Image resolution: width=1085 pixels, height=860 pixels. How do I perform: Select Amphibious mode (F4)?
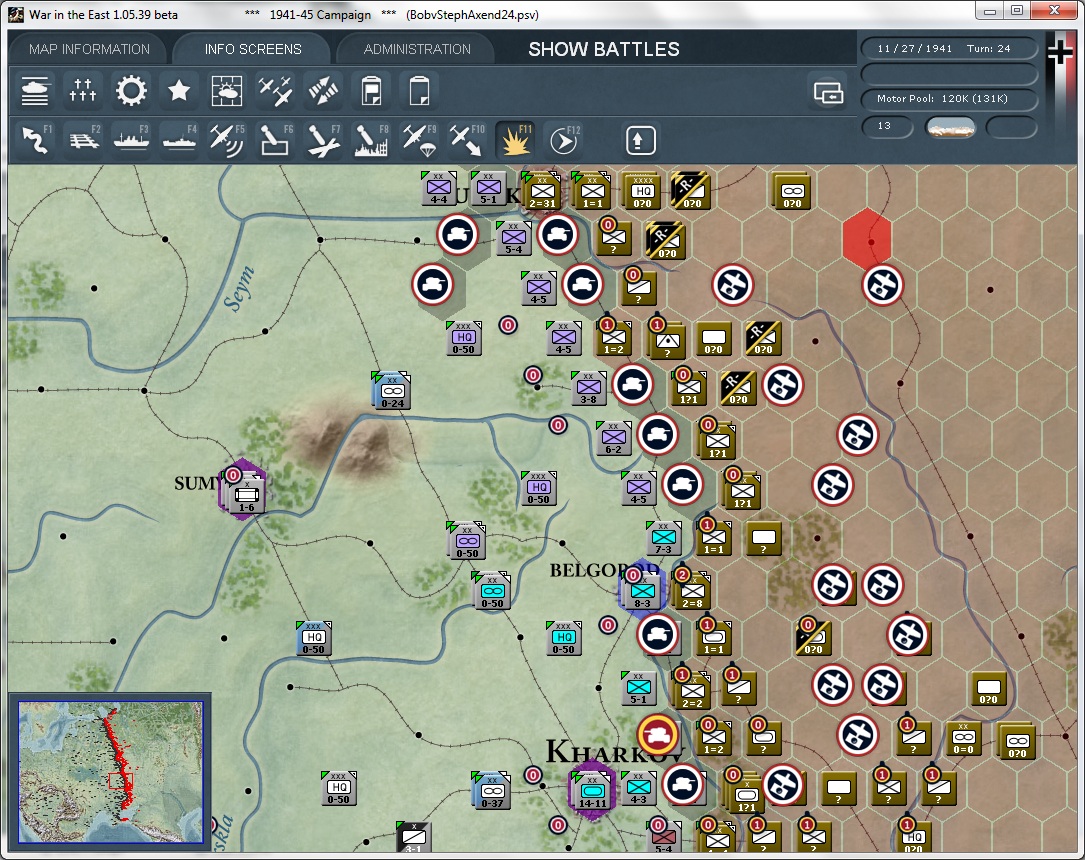(180, 140)
